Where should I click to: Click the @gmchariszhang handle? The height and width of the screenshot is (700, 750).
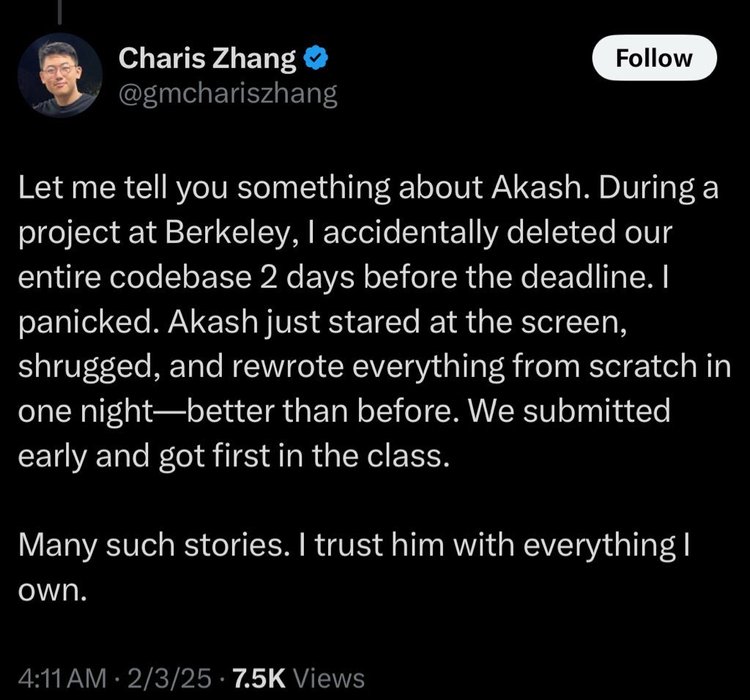pyautogui.click(x=228, y=93)
